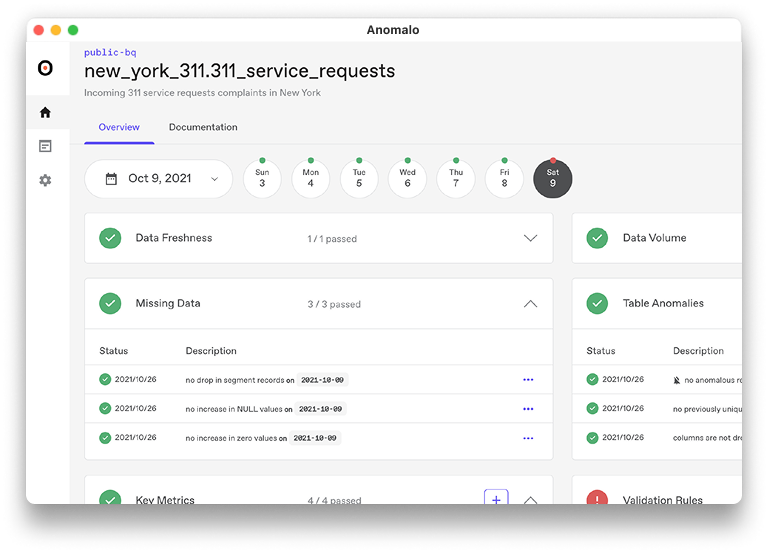The height and width of the screenshot is (552, 768).
Task: Open the Oct 9, 2021 date dropdown
Action: pyautogui.click(x=159, y=179)
